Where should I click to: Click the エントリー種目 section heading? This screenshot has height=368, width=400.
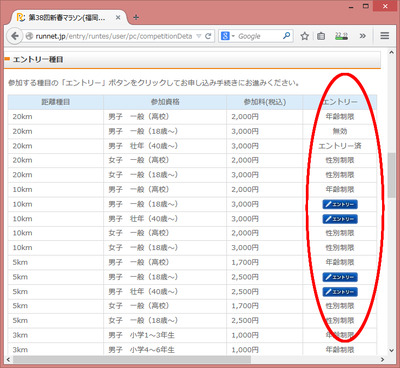point(38,60)
